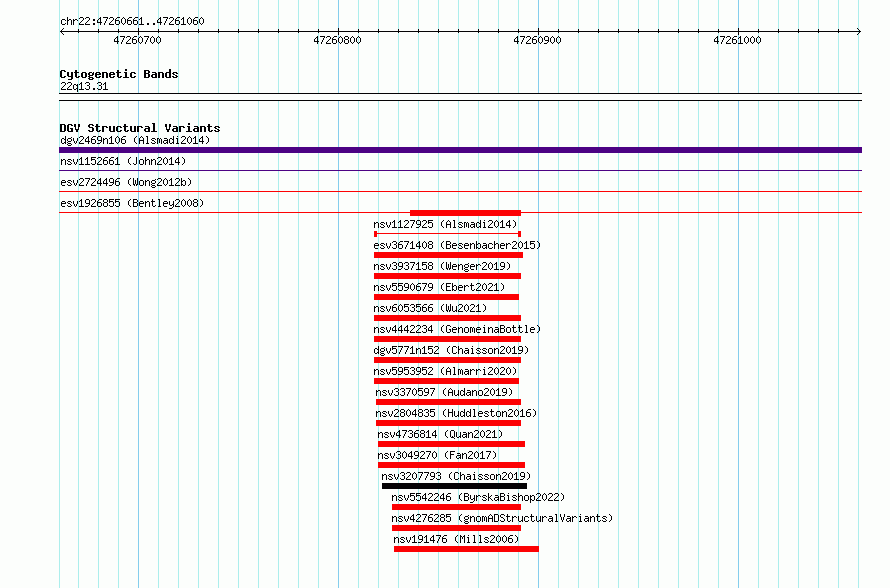
Task: Click the nsv191476 (Mills2006) label
Action: [456, 539]
